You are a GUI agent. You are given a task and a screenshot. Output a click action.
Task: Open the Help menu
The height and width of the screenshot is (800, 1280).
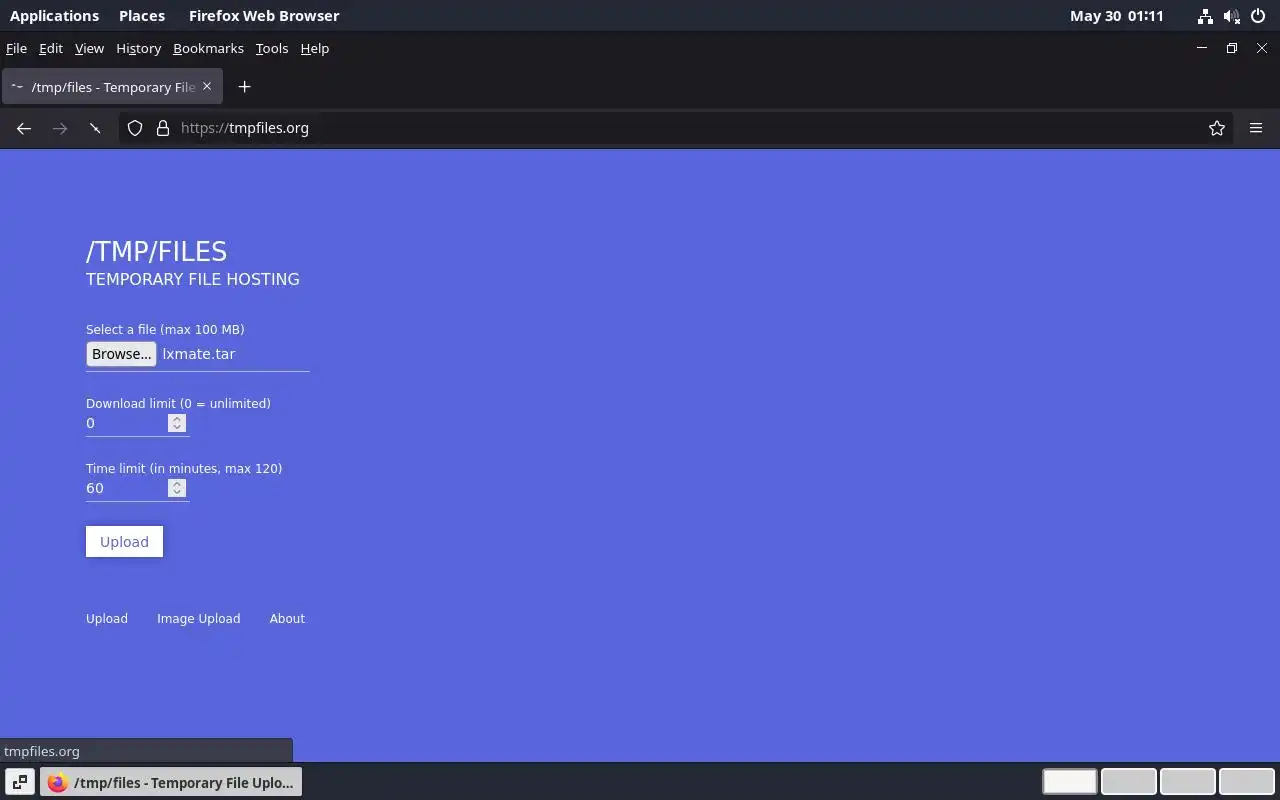click(x=315, y=48)
